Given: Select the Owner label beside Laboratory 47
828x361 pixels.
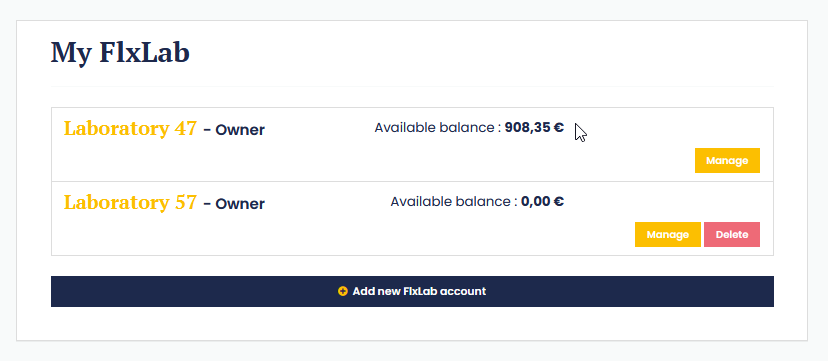Looking at the screenshot, I should pos(240,130).
